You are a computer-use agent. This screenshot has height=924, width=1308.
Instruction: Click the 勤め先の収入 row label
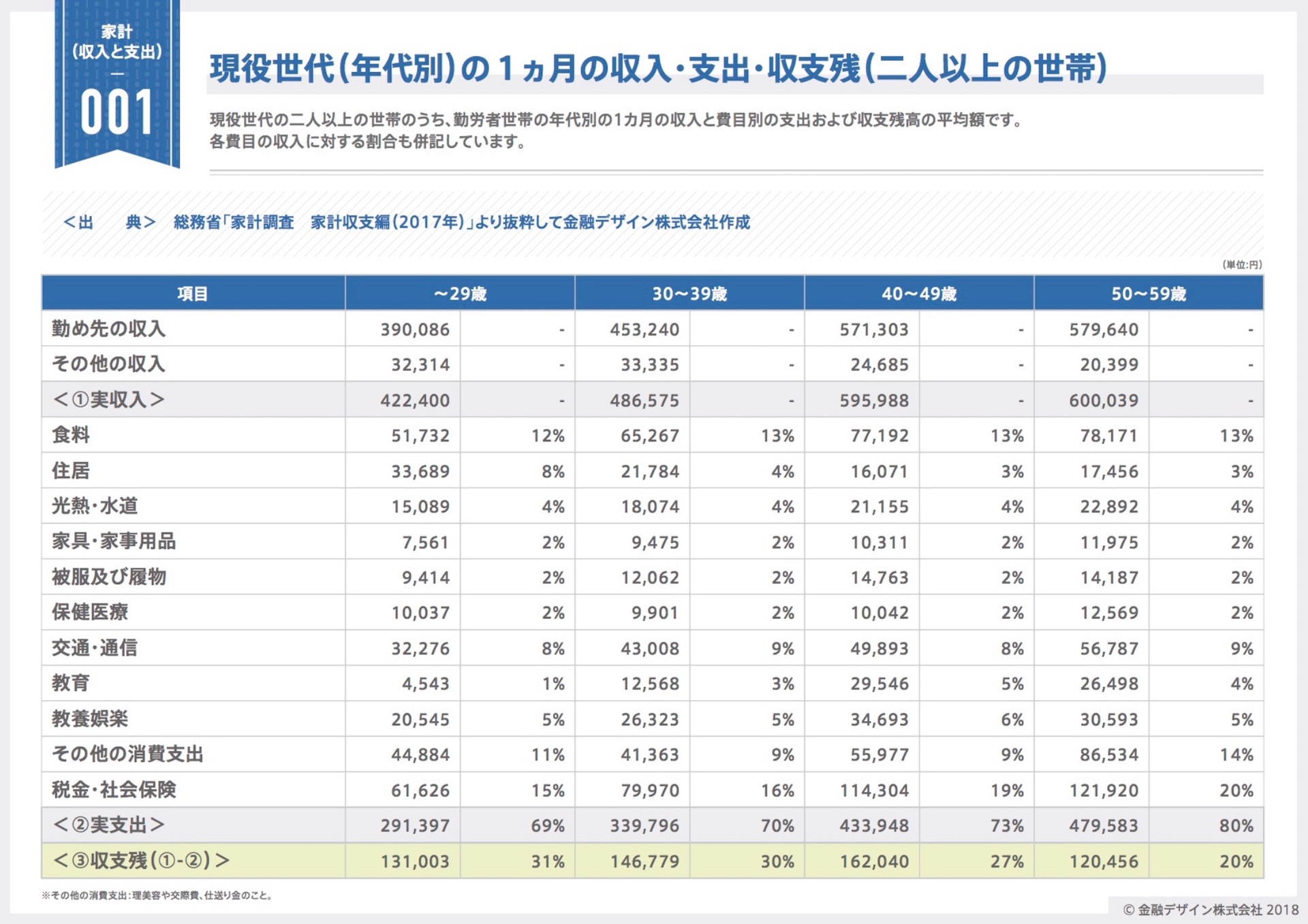click(x=109, y=329)
